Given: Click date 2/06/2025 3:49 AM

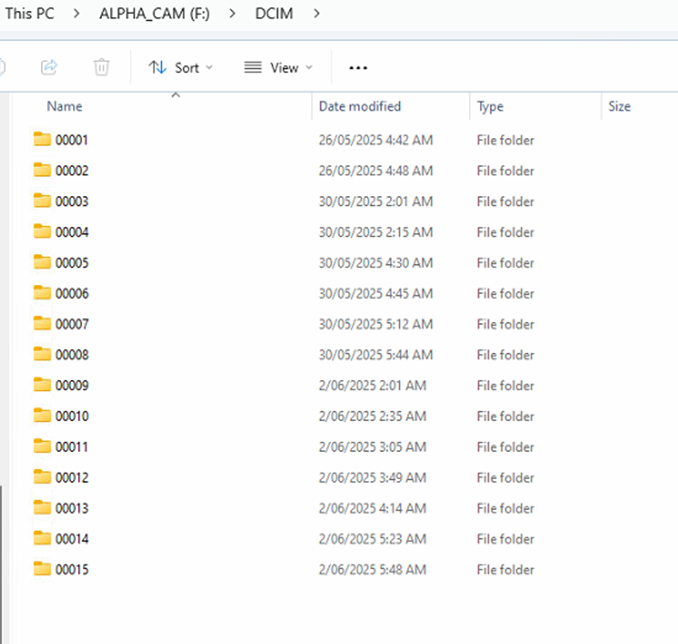Looking at the screenshot, I should (x=372, y=478).
